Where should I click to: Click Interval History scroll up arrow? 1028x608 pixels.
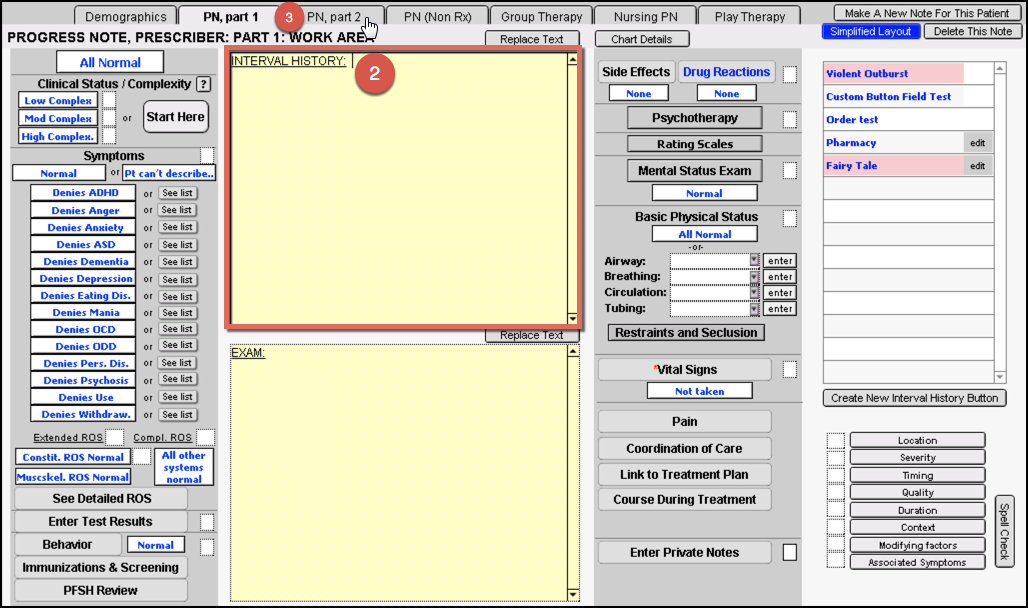(572, 59)
